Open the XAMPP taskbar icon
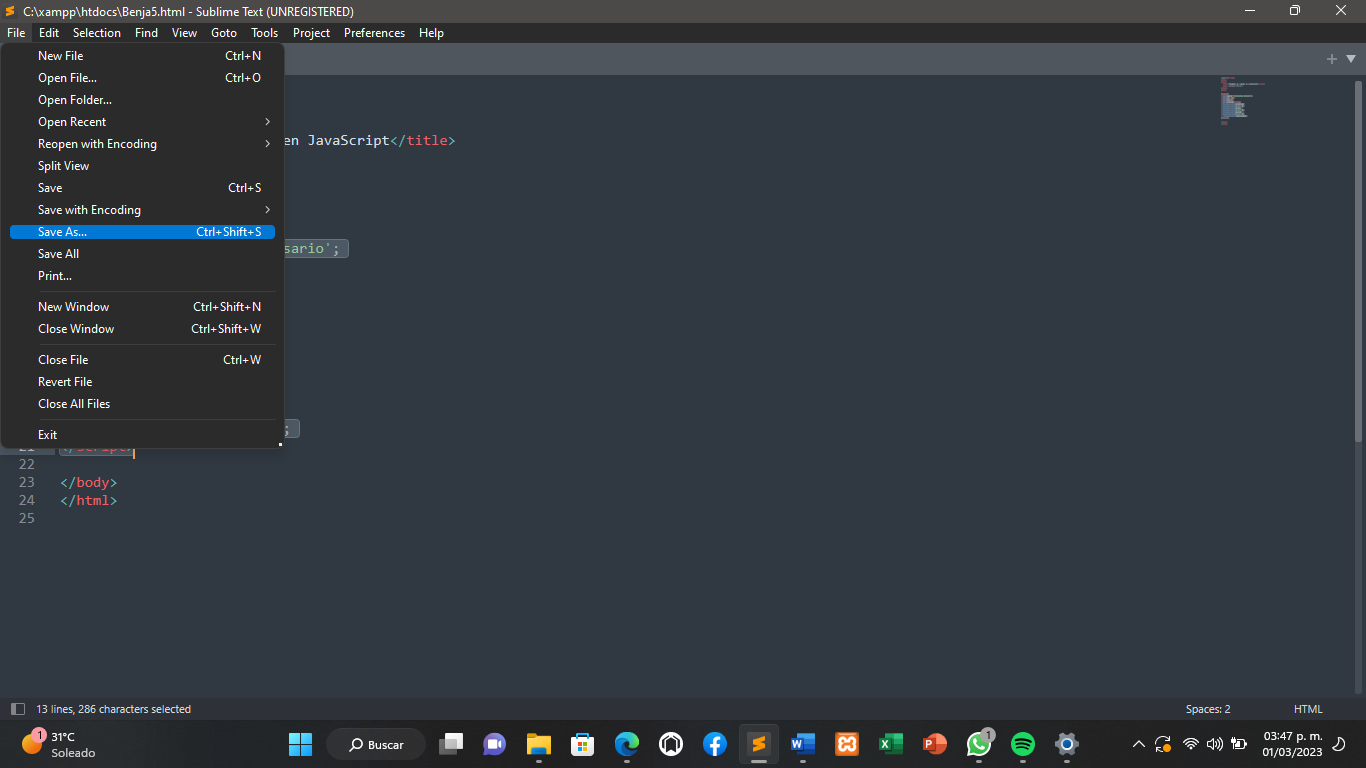This screenshot has height=768, width=1366. click(x=846, y=744)
